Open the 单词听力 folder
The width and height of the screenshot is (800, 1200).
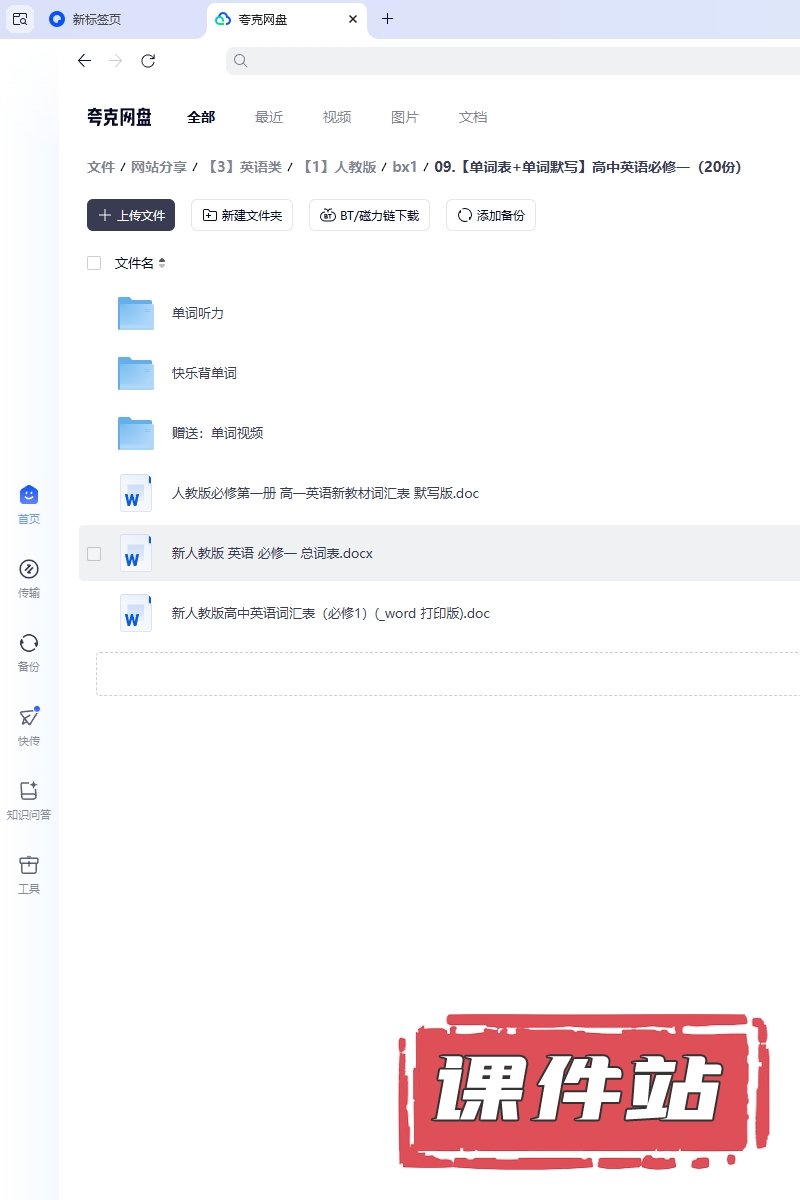click(197, 313)
